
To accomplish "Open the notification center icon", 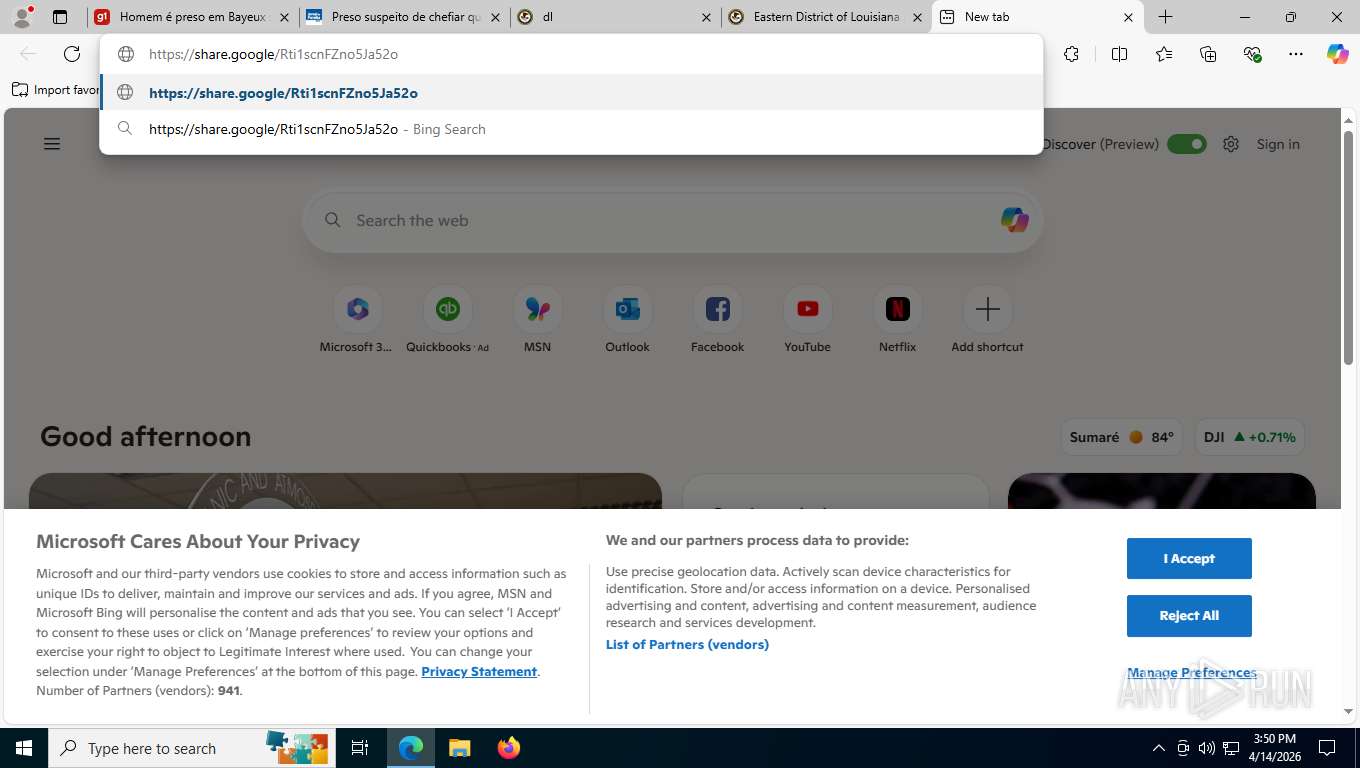I will (x=1327, y=748).
